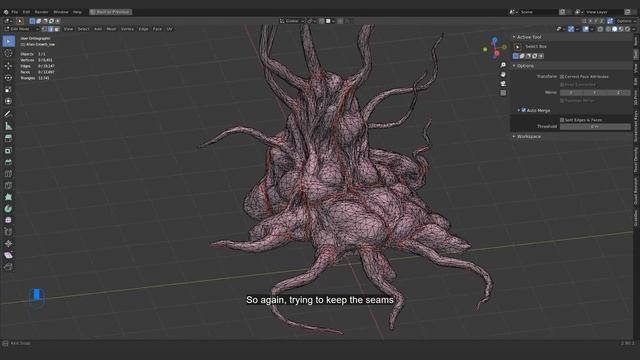Open the Window menu
The image size is (640, 360).
61,12
